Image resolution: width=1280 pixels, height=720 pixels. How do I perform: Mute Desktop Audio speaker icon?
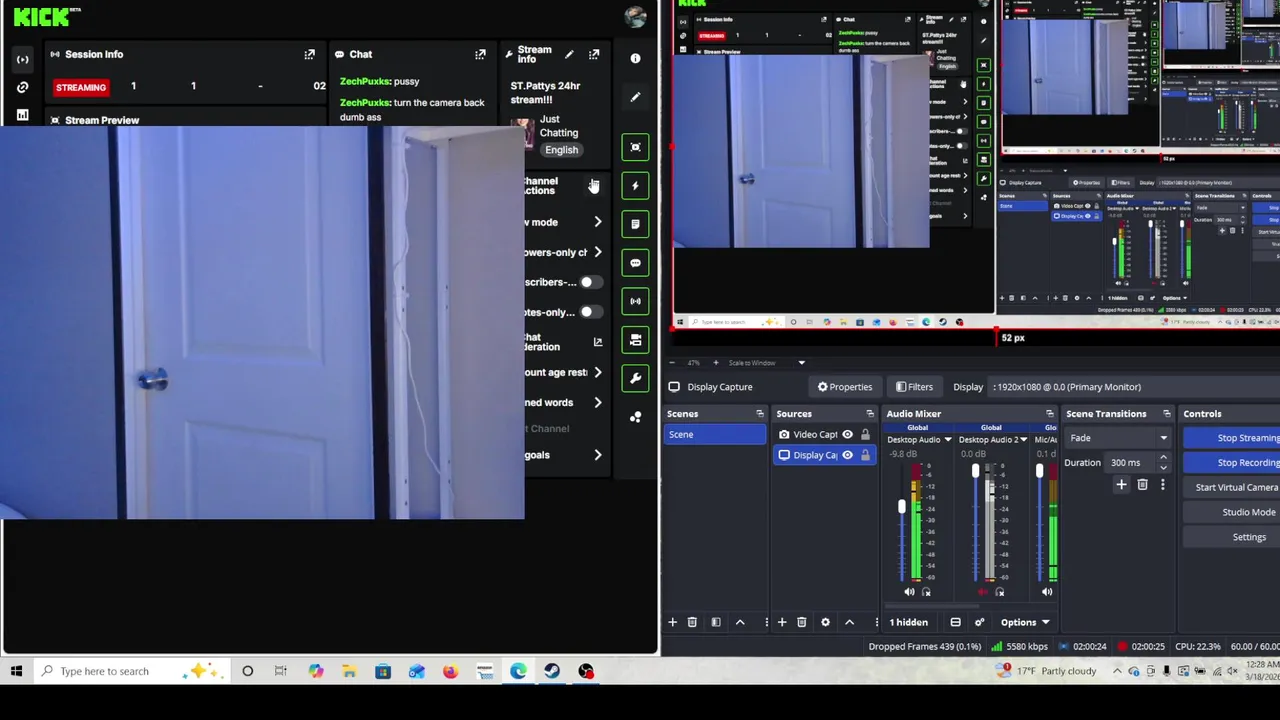(909, 592)
